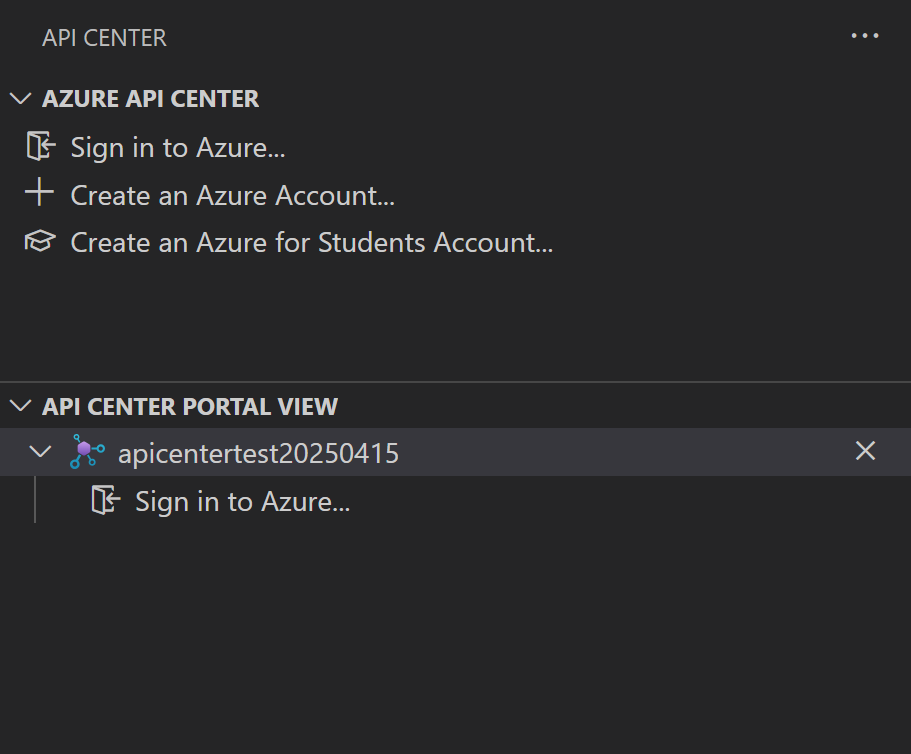Screen dimensions: 911x754
Task: Open the More Actions ellipsis menu
Action: [864, 36]
